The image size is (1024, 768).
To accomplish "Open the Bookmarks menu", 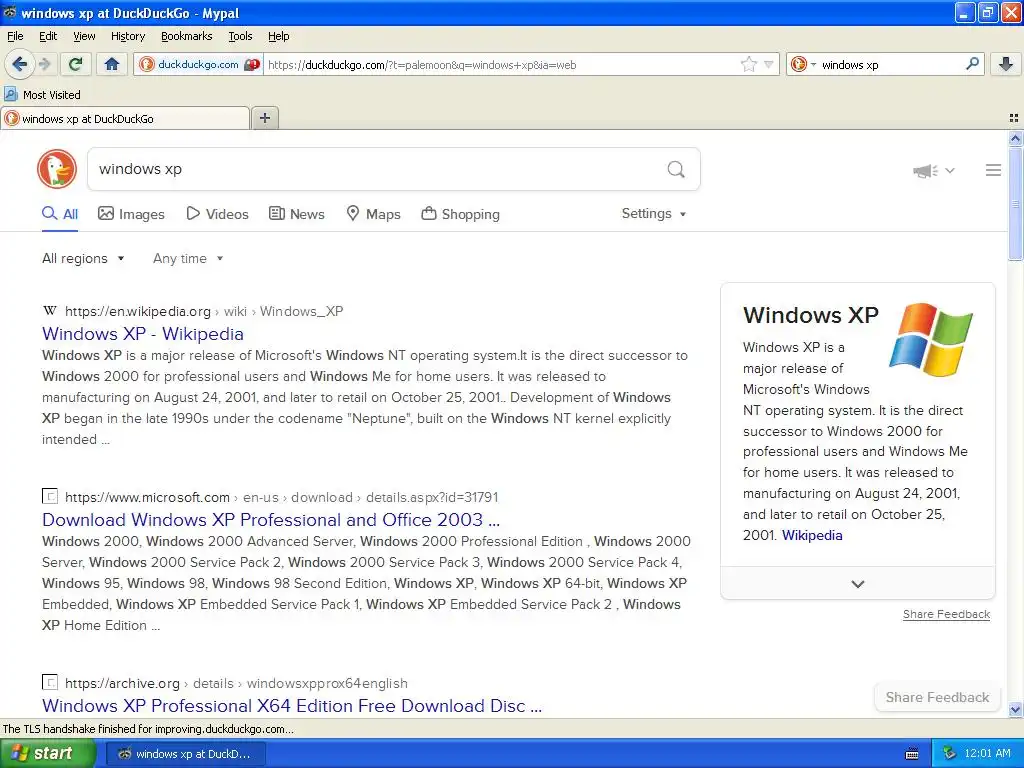I will [187, 37].
